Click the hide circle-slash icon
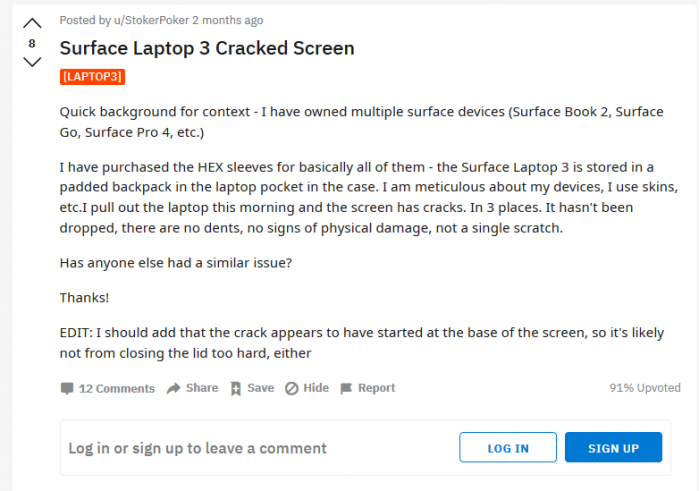Screen dimensions: 700x491 (291, 388)
